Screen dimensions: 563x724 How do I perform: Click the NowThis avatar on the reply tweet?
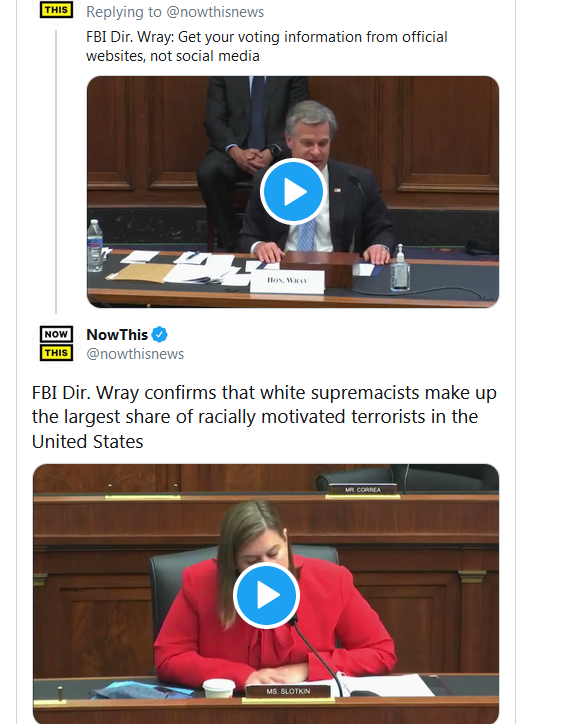(56, 9)
